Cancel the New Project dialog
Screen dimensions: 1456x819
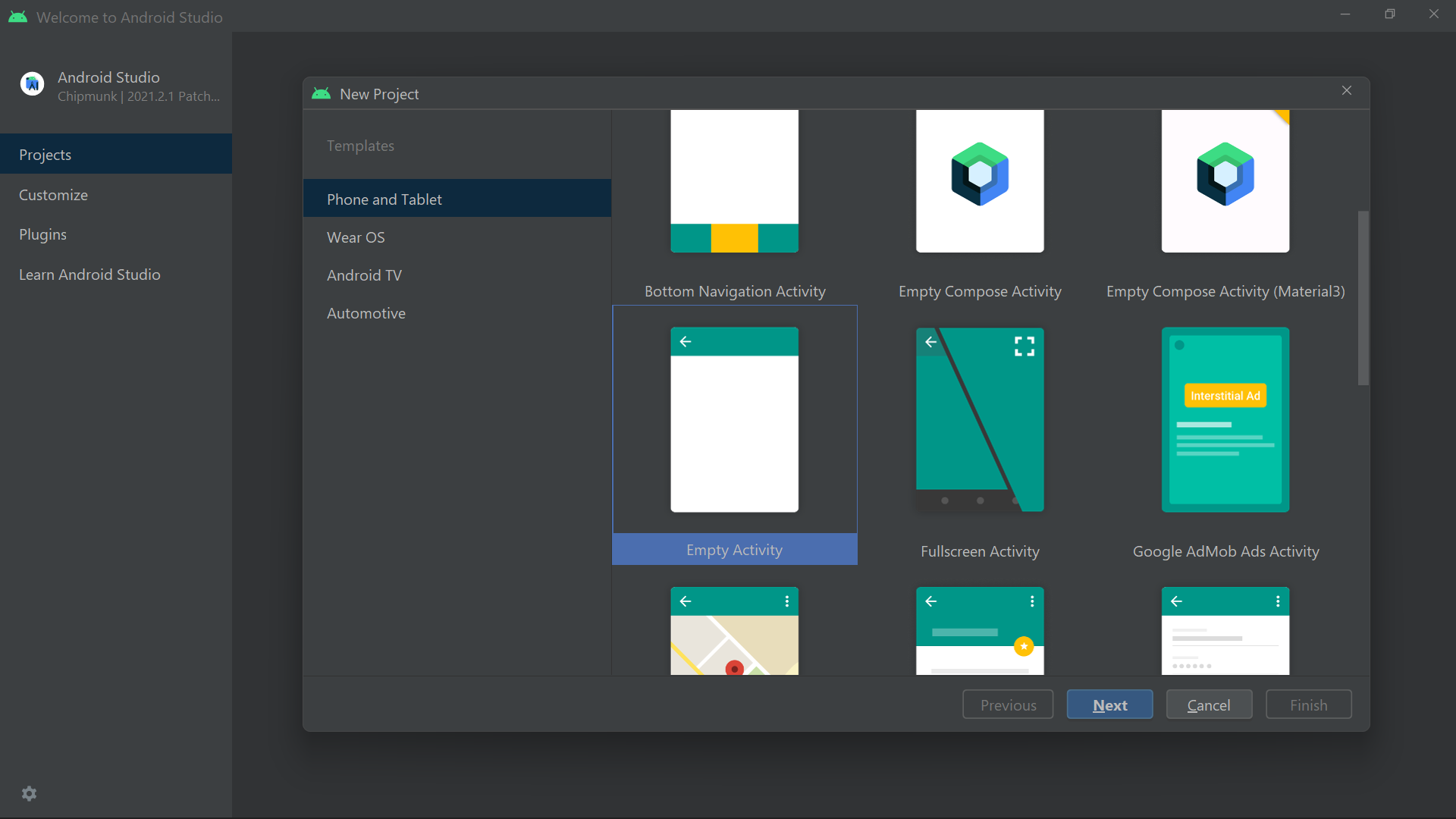(x=1209, y=704)
